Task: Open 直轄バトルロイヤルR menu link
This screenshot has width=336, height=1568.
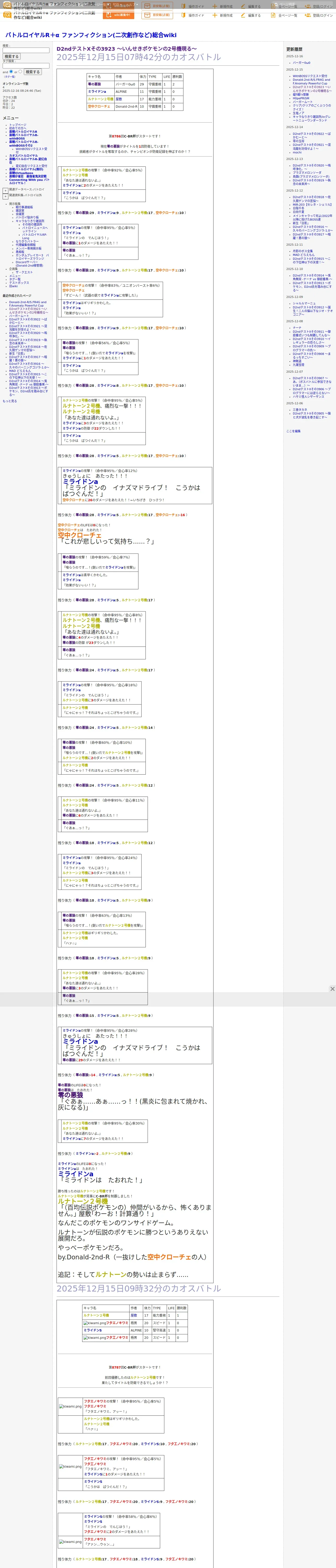Action: pos(23,131)
